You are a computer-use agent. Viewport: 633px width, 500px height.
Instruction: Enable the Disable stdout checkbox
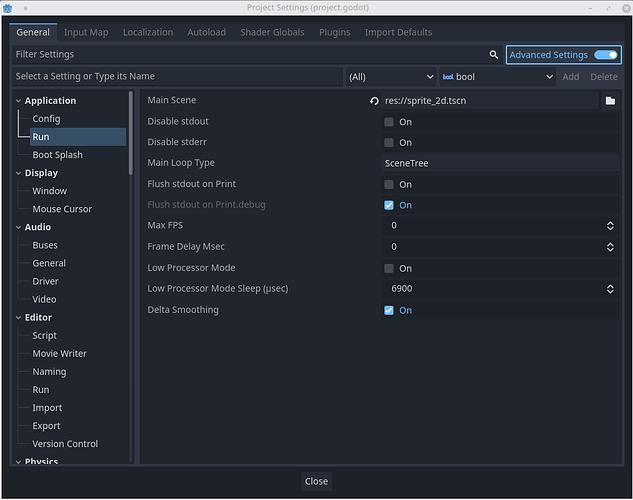click(x=389, y=122)
